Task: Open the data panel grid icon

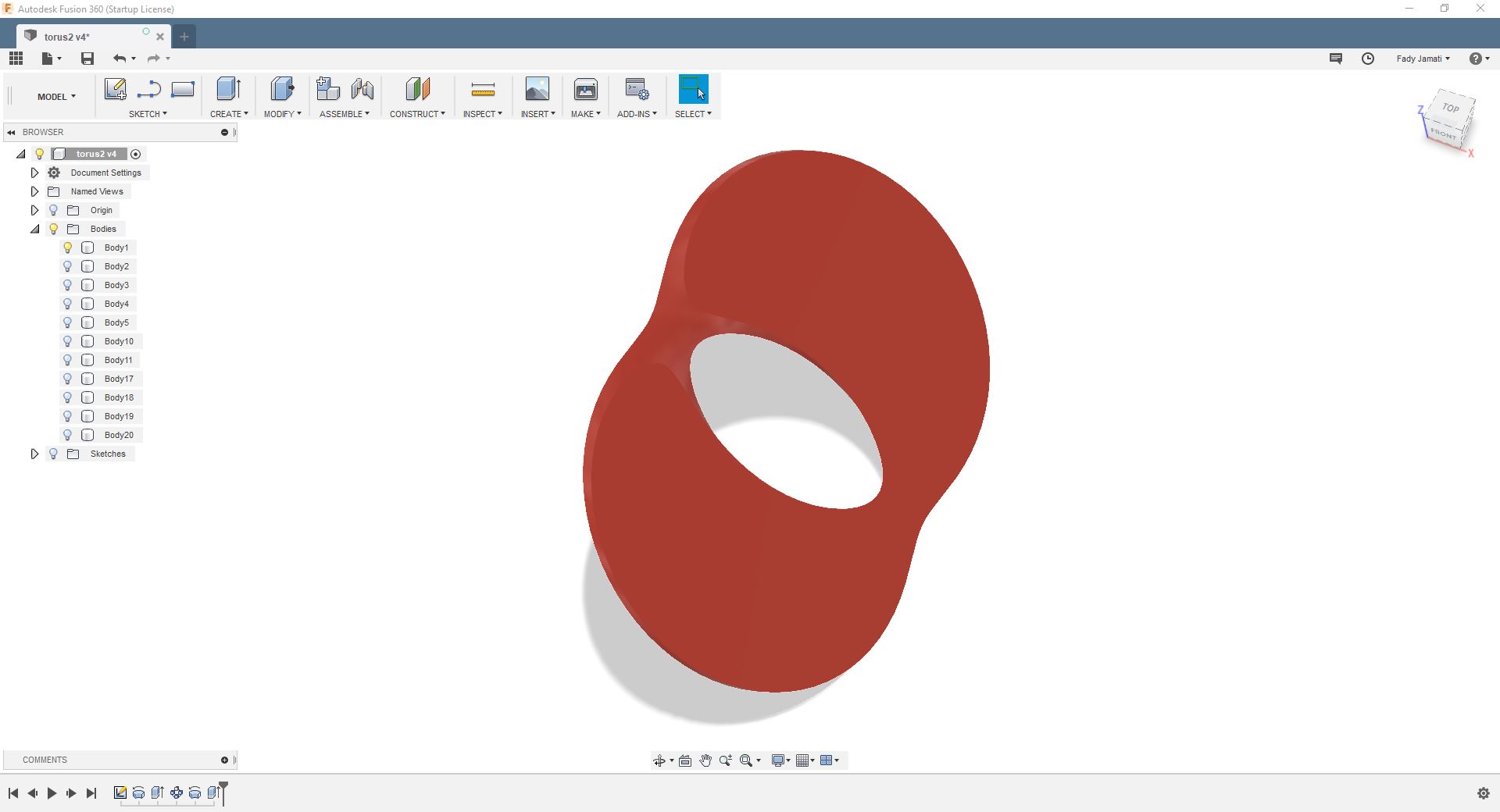Action: pos(16,59)
